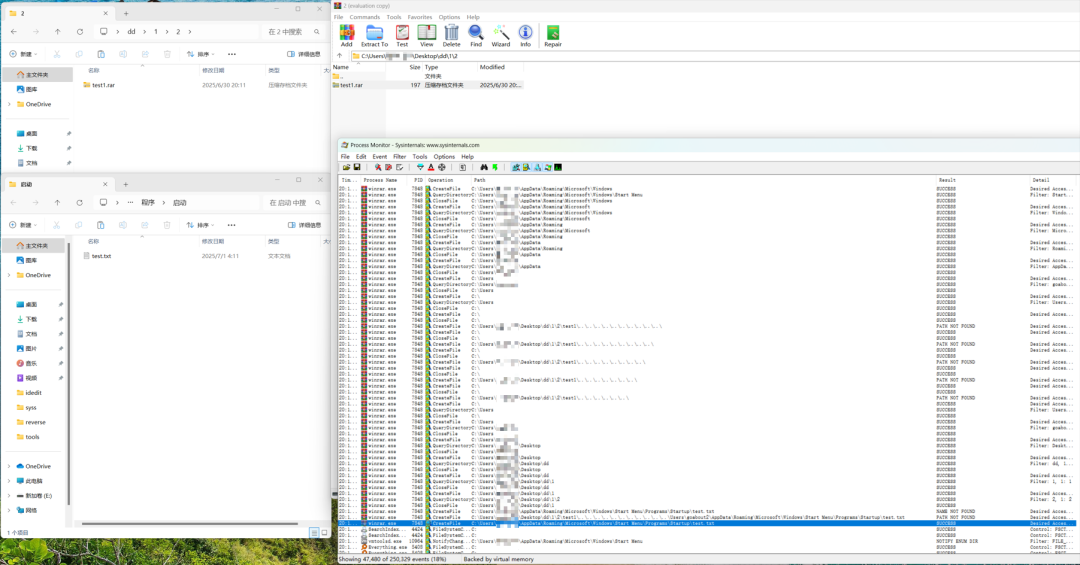Show archive Info in WinRAR
Screen dimensions: 1080x565
(526, 36)
